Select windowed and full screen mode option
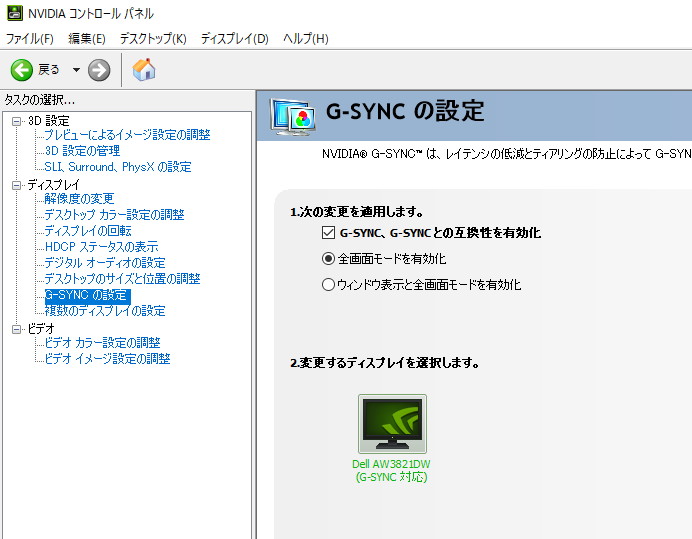The height and width of the screenshot is (539, 692). point(328,285)
